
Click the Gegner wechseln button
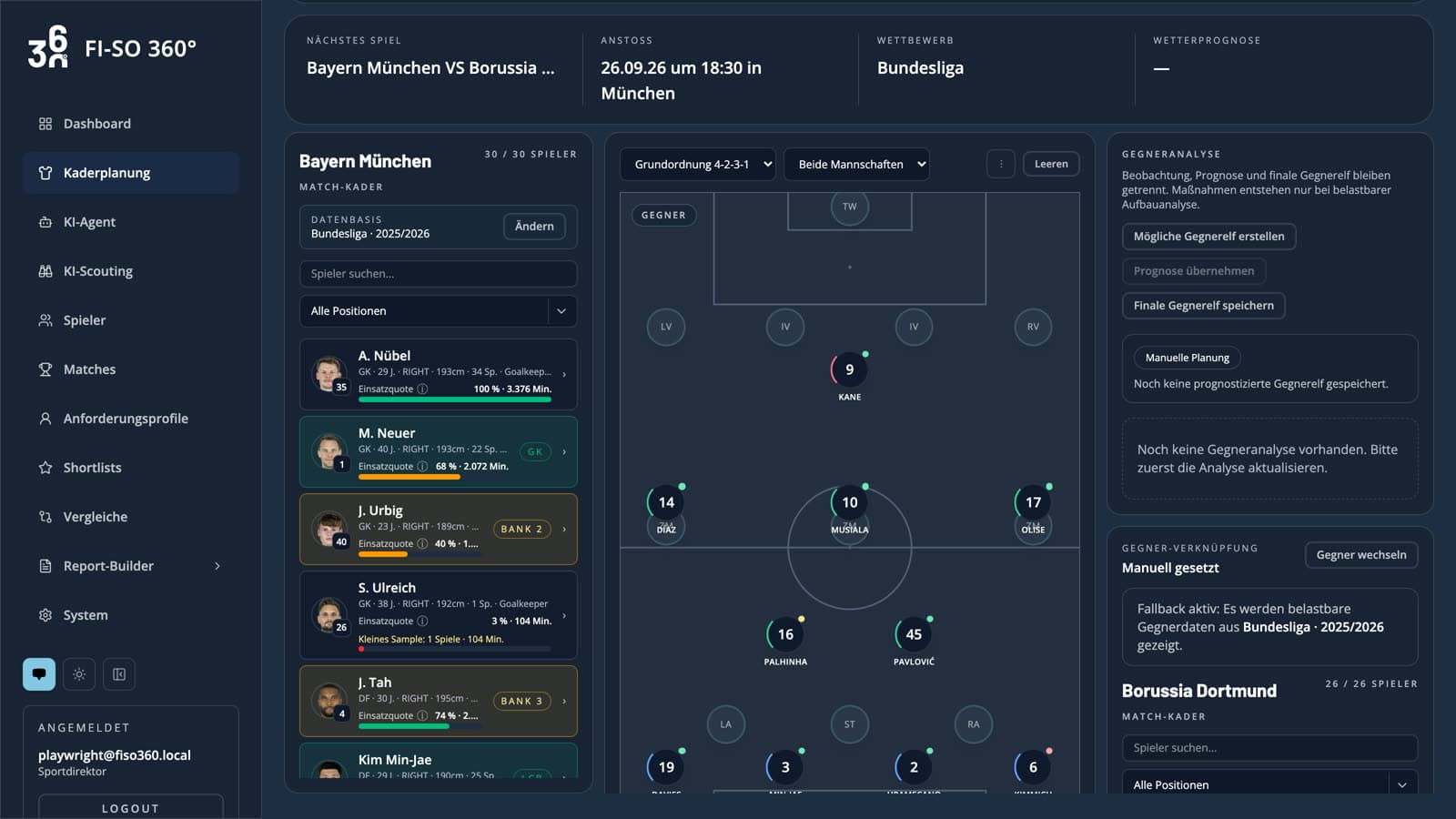[x=1361, y=555]
